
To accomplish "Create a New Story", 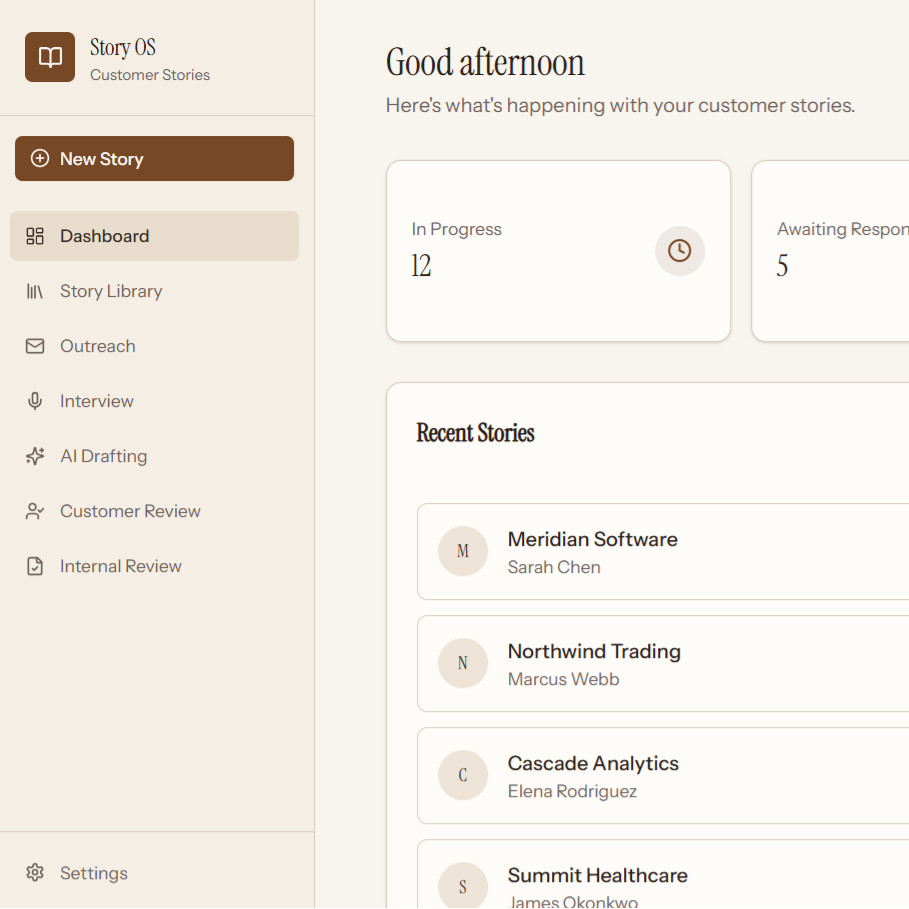I will pyautogui.click(x=154, y=159).
